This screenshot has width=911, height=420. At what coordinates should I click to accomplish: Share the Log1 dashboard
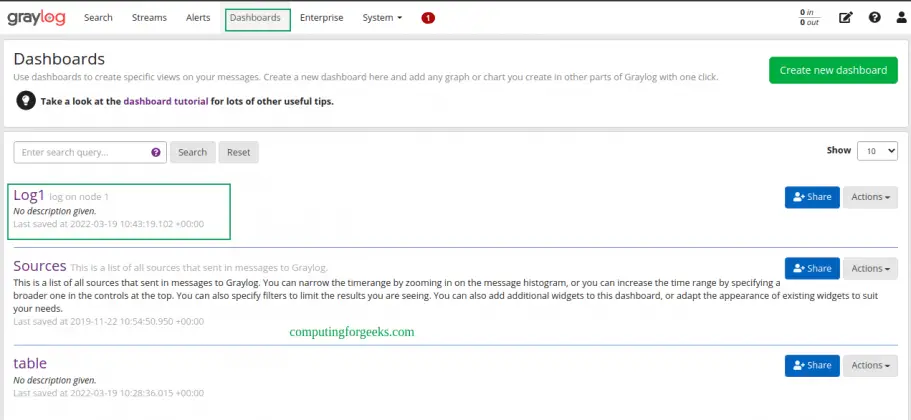point(811,197)
